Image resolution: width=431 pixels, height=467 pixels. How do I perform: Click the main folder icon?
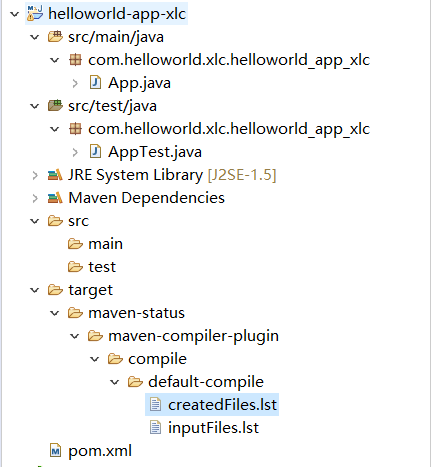[x=75, y=244]
